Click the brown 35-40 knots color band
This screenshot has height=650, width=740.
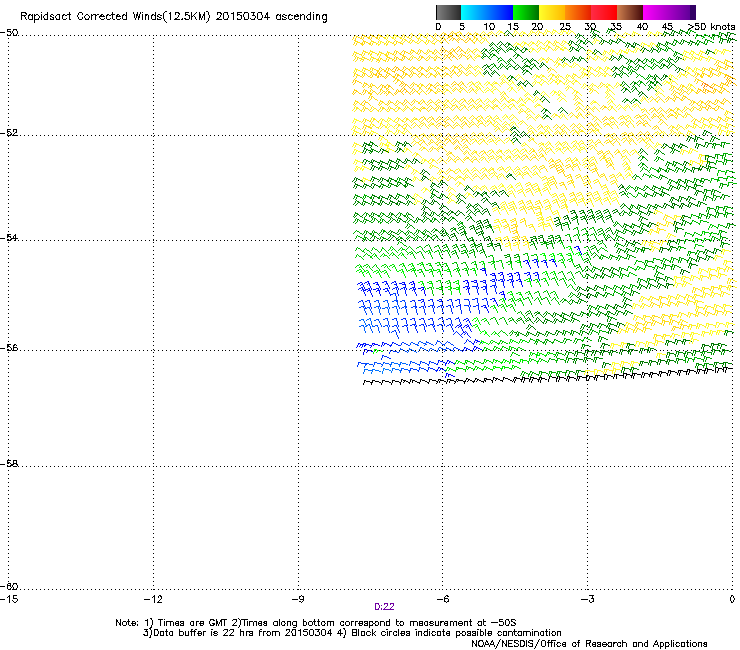630,12
